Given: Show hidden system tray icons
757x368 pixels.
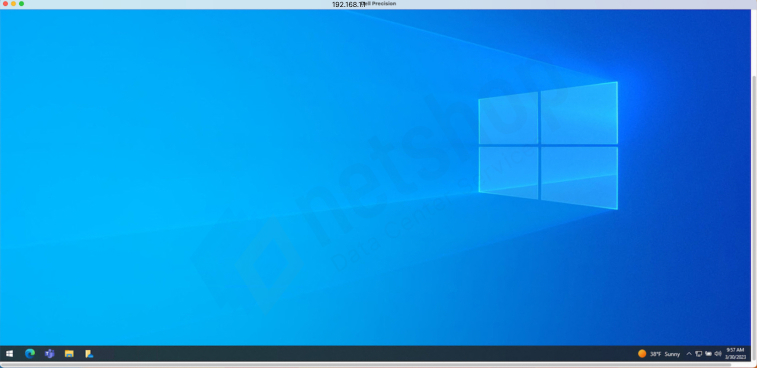Looking at the screenshot, I should point(689,354).
